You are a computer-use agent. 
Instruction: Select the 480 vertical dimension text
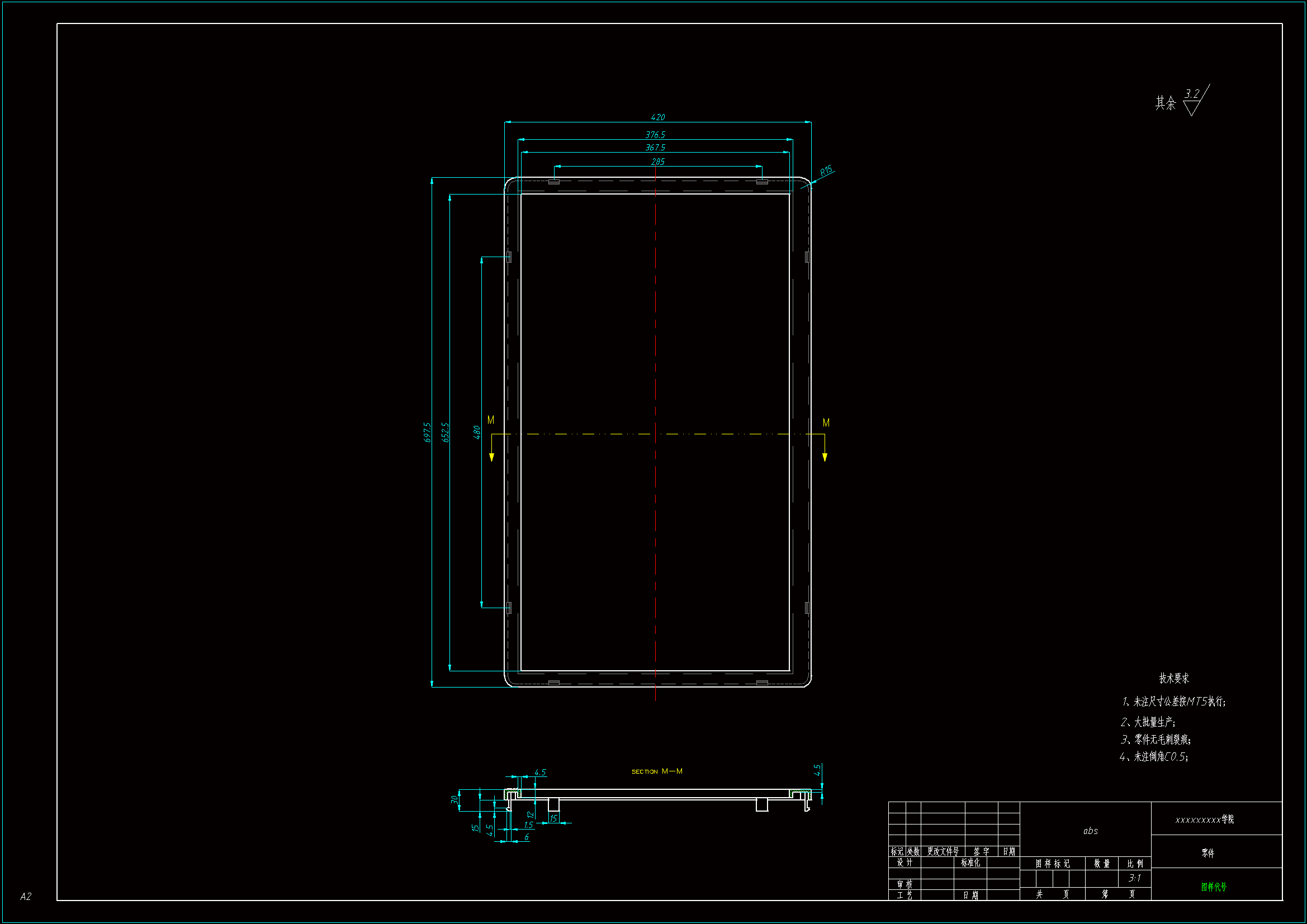pyautogui.click(x=477, y=432)
